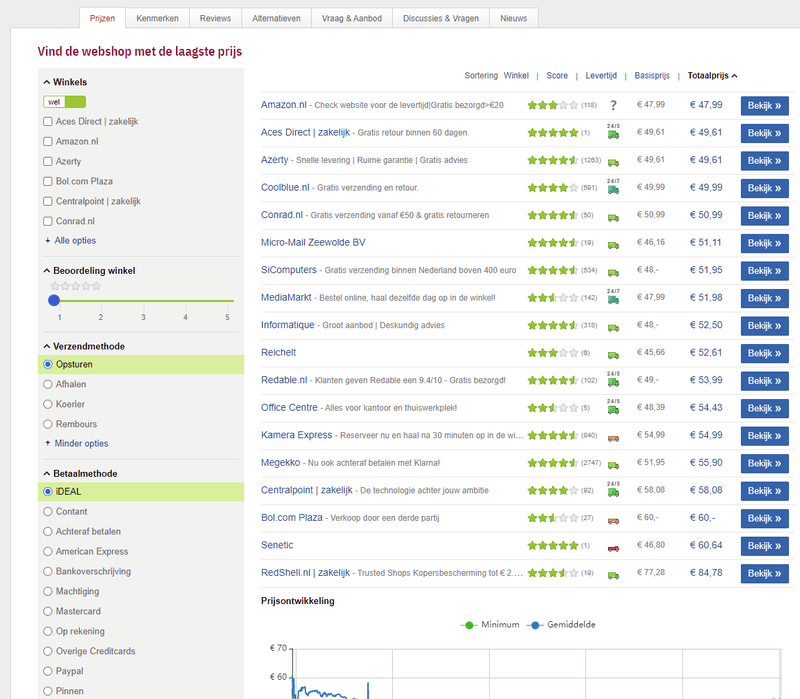Open the Kamera Express shop link
800x699 pixels.
point(296,435)
